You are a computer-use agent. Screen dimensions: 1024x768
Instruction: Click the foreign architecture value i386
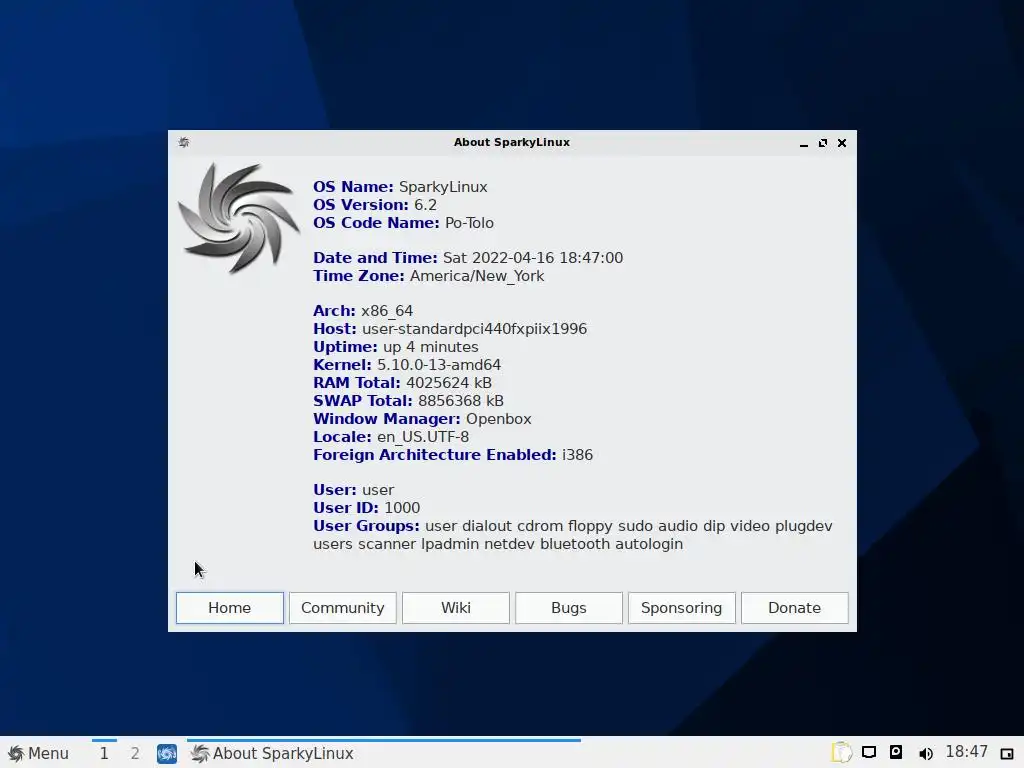[x=577, y=455]
